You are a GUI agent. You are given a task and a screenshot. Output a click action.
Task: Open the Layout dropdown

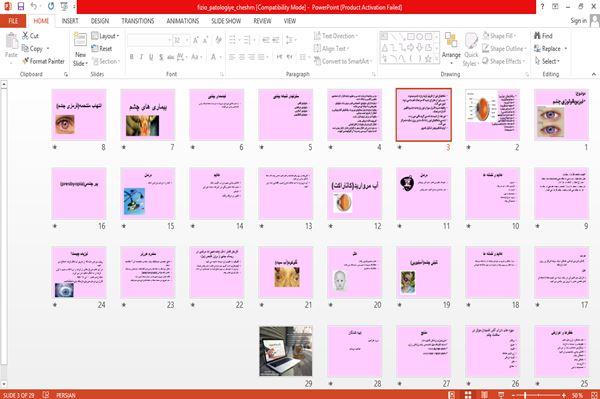coord(105,36)
